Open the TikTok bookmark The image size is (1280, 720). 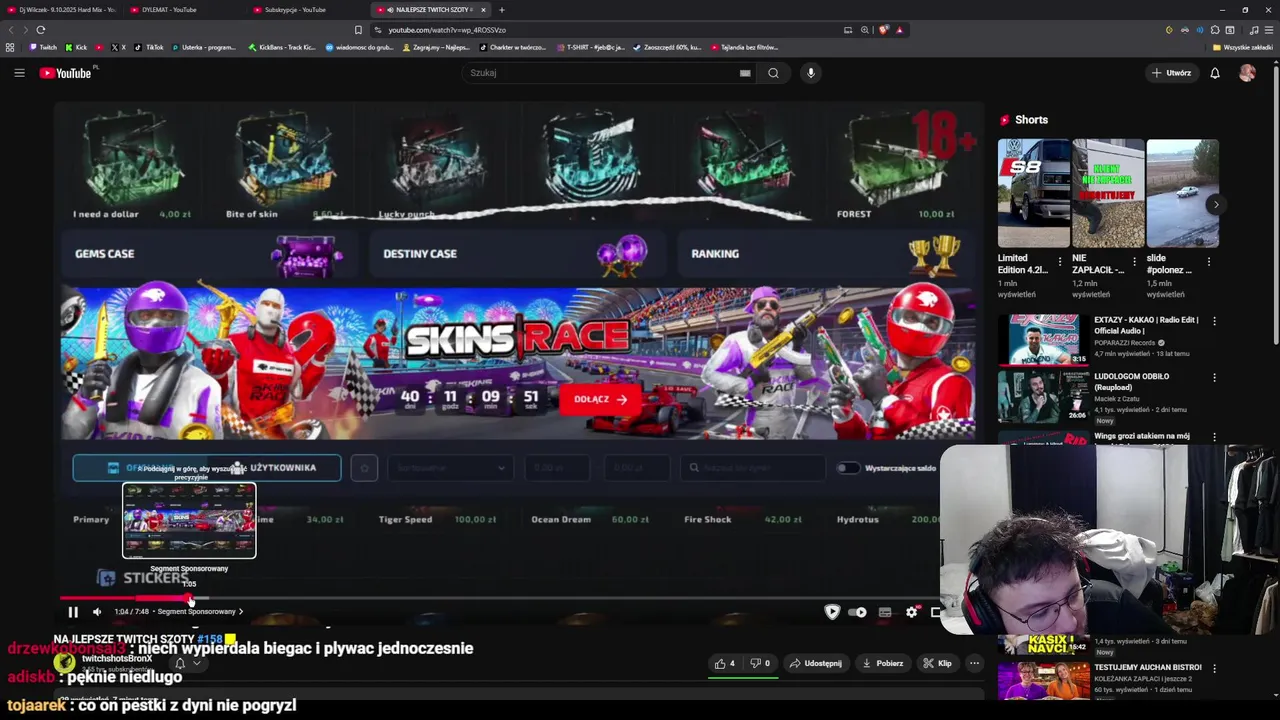[149, 47]
